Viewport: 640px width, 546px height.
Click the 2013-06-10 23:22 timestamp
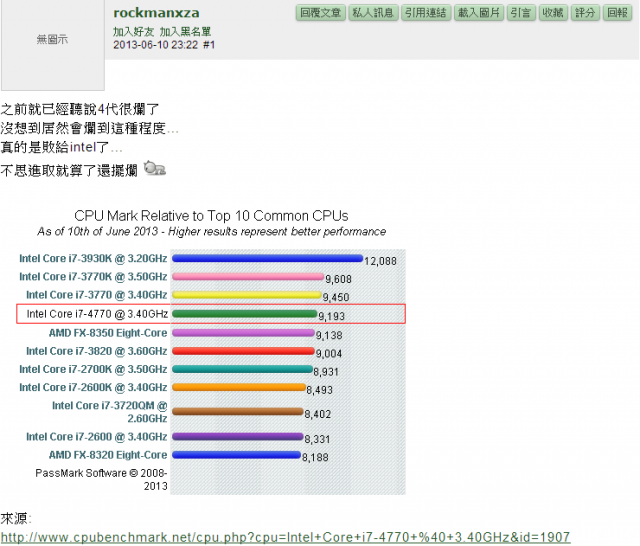click(156, 45)
